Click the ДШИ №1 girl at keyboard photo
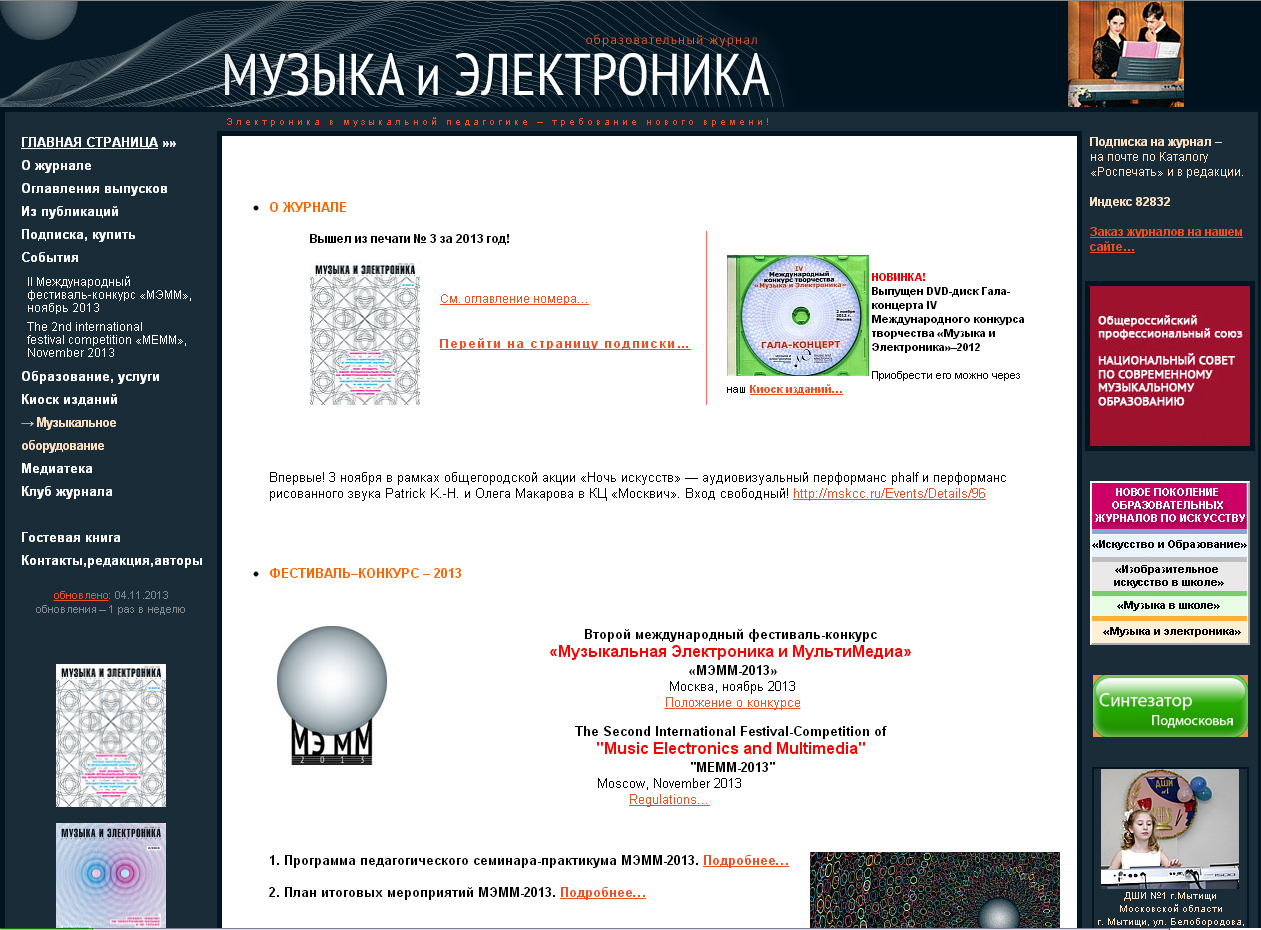 [1169, 828]
